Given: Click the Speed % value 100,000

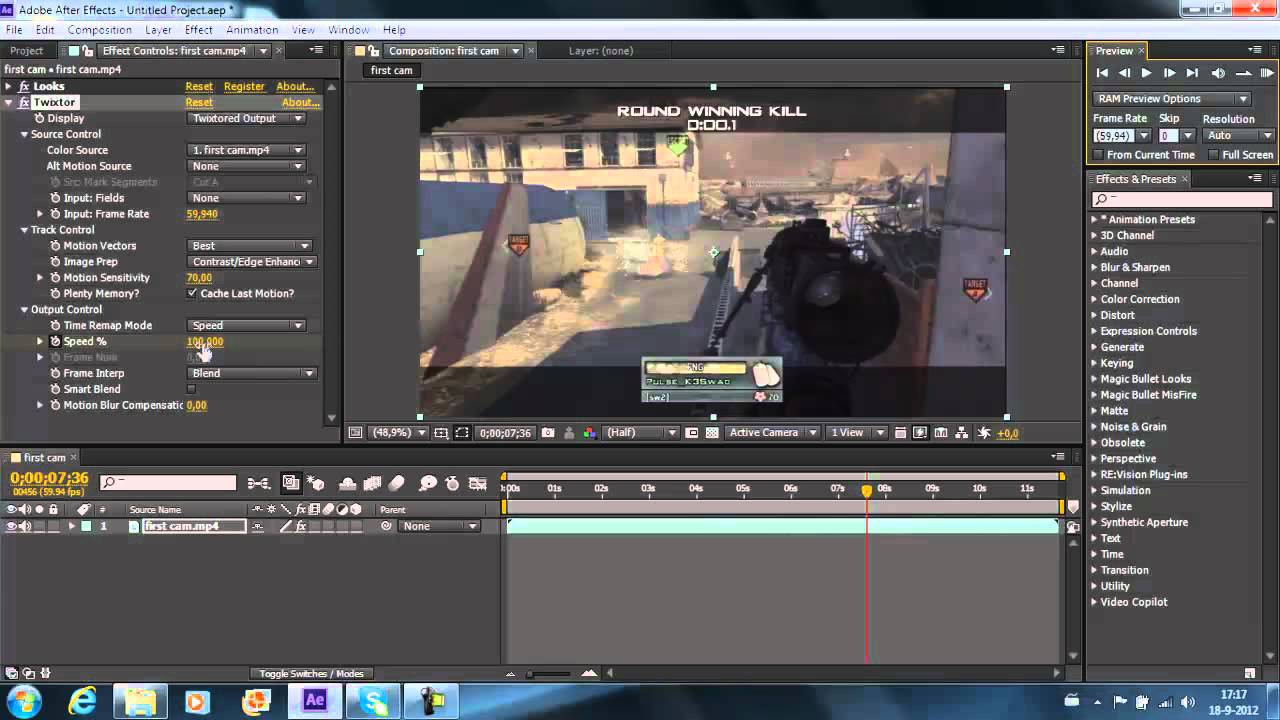Looking at the screenshot, I should pyautogui.click(x=205, y=342).
